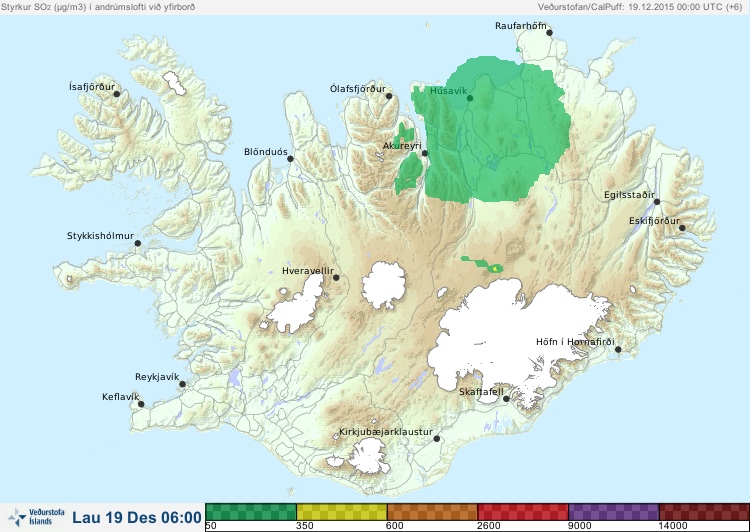Click the "Styrkur SO2" map title
The image size is (750, 532).
(x=98, y=7)
